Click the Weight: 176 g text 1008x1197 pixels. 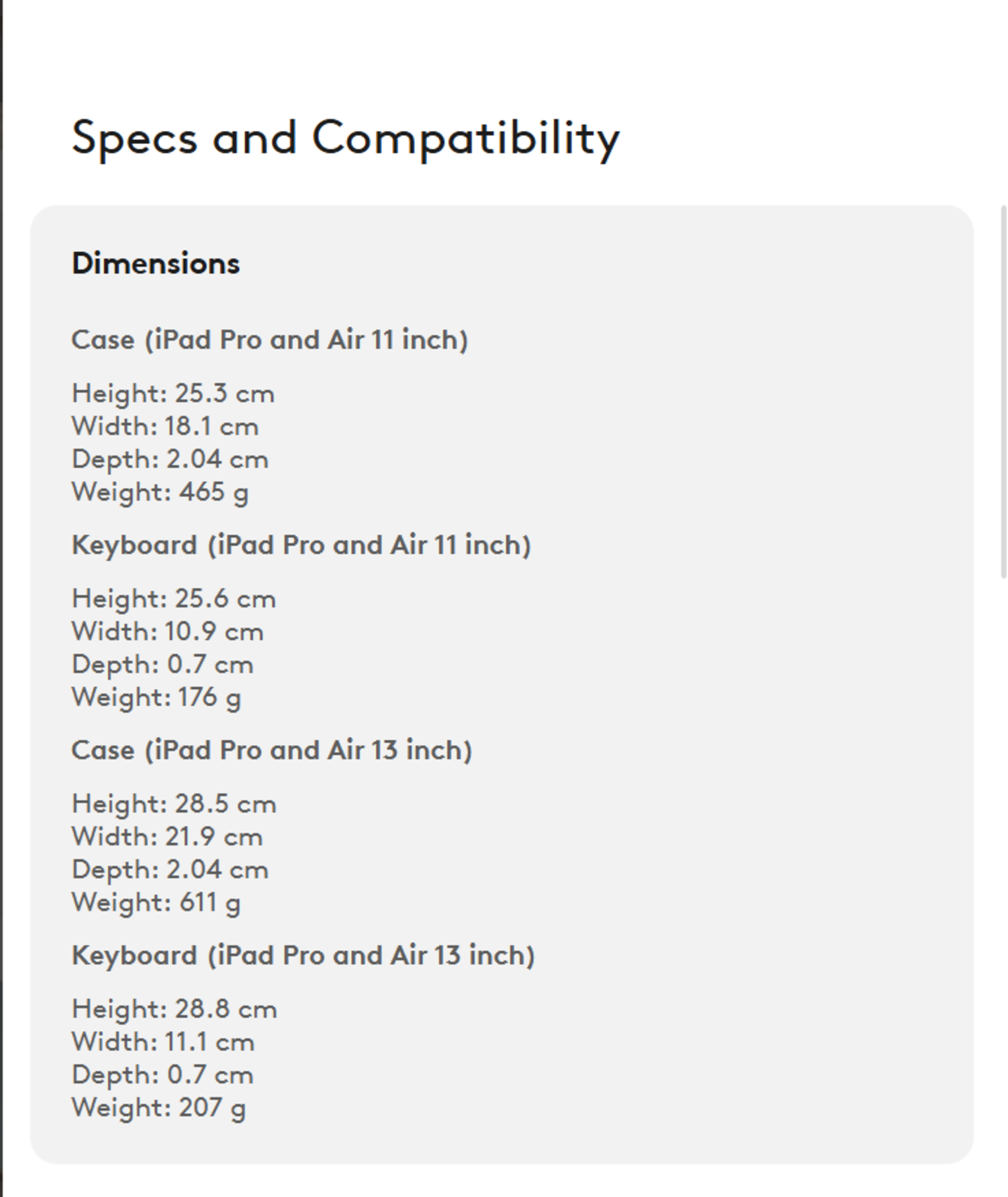click(156, 697)
